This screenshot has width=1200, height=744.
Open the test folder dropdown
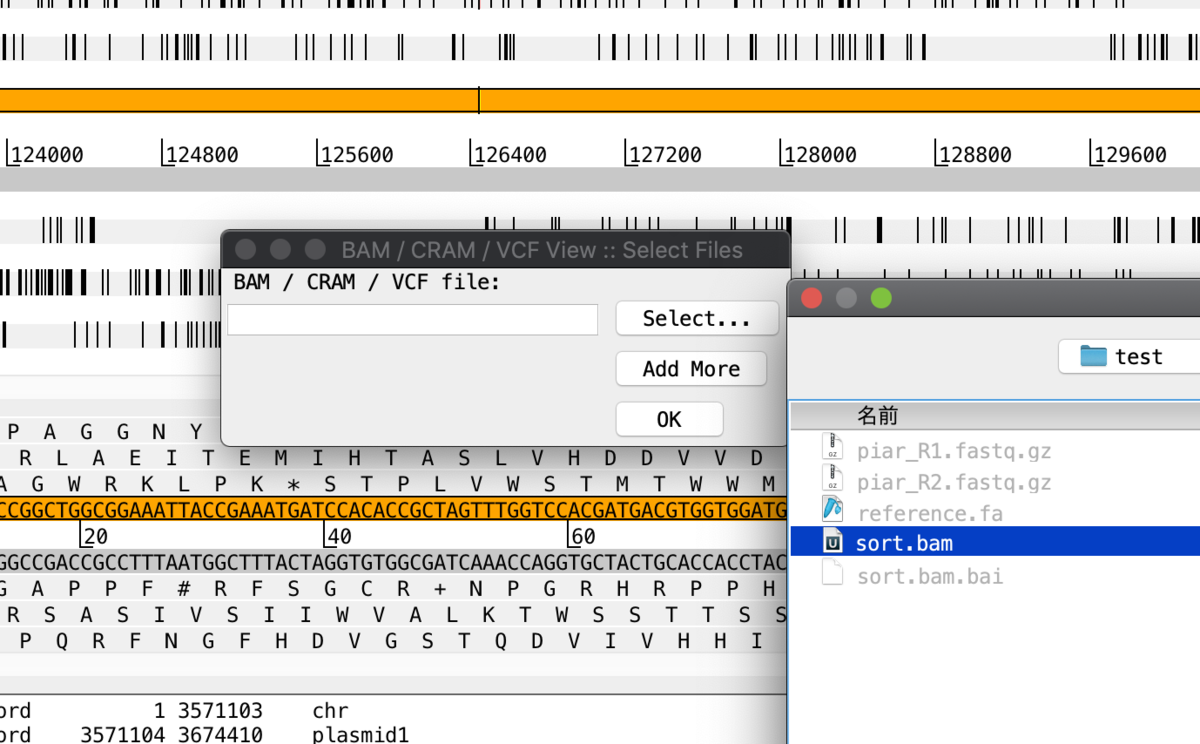(1129, 357)
